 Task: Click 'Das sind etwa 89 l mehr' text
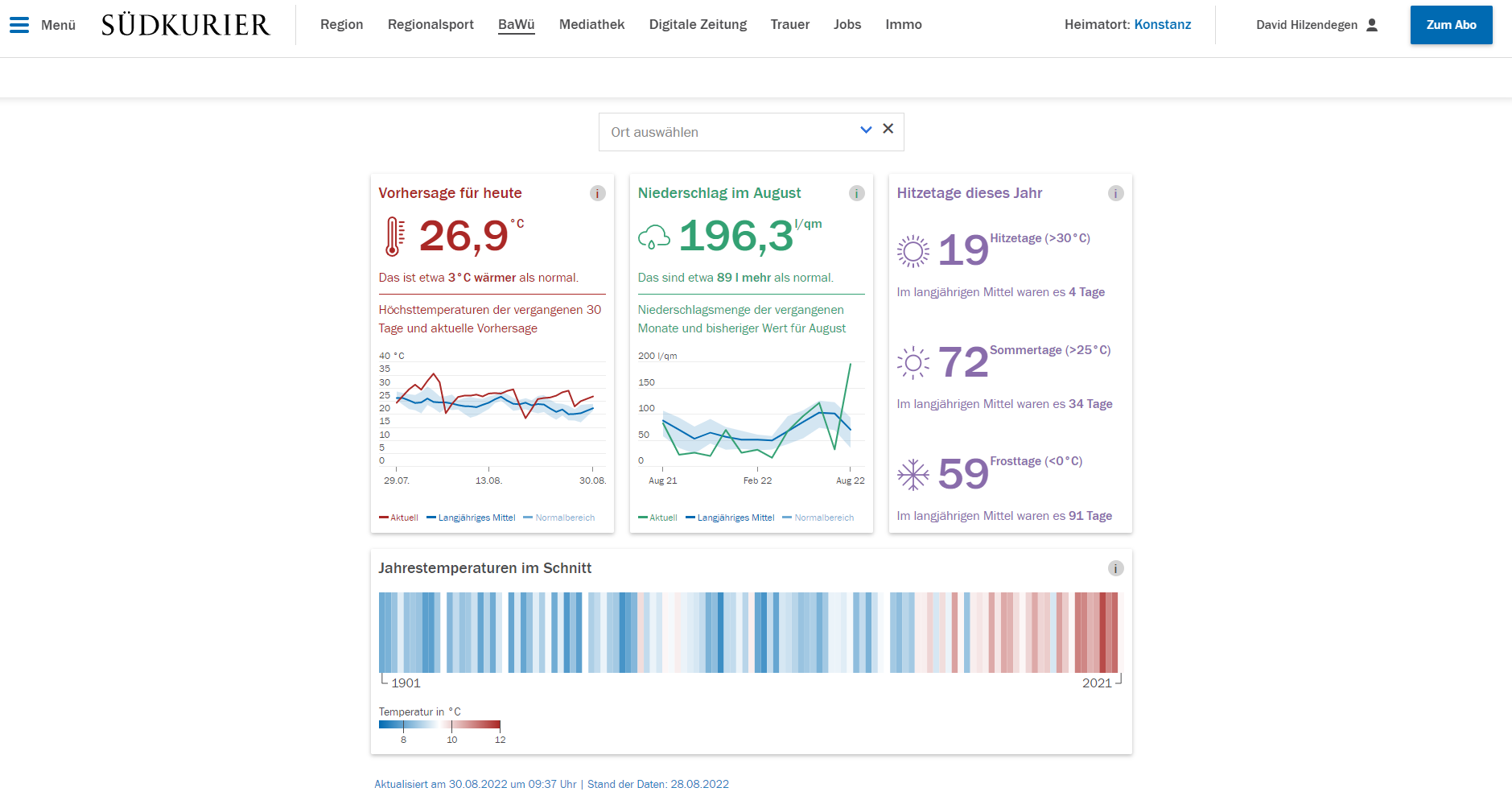pyautogui.click(x=735, y=278)
